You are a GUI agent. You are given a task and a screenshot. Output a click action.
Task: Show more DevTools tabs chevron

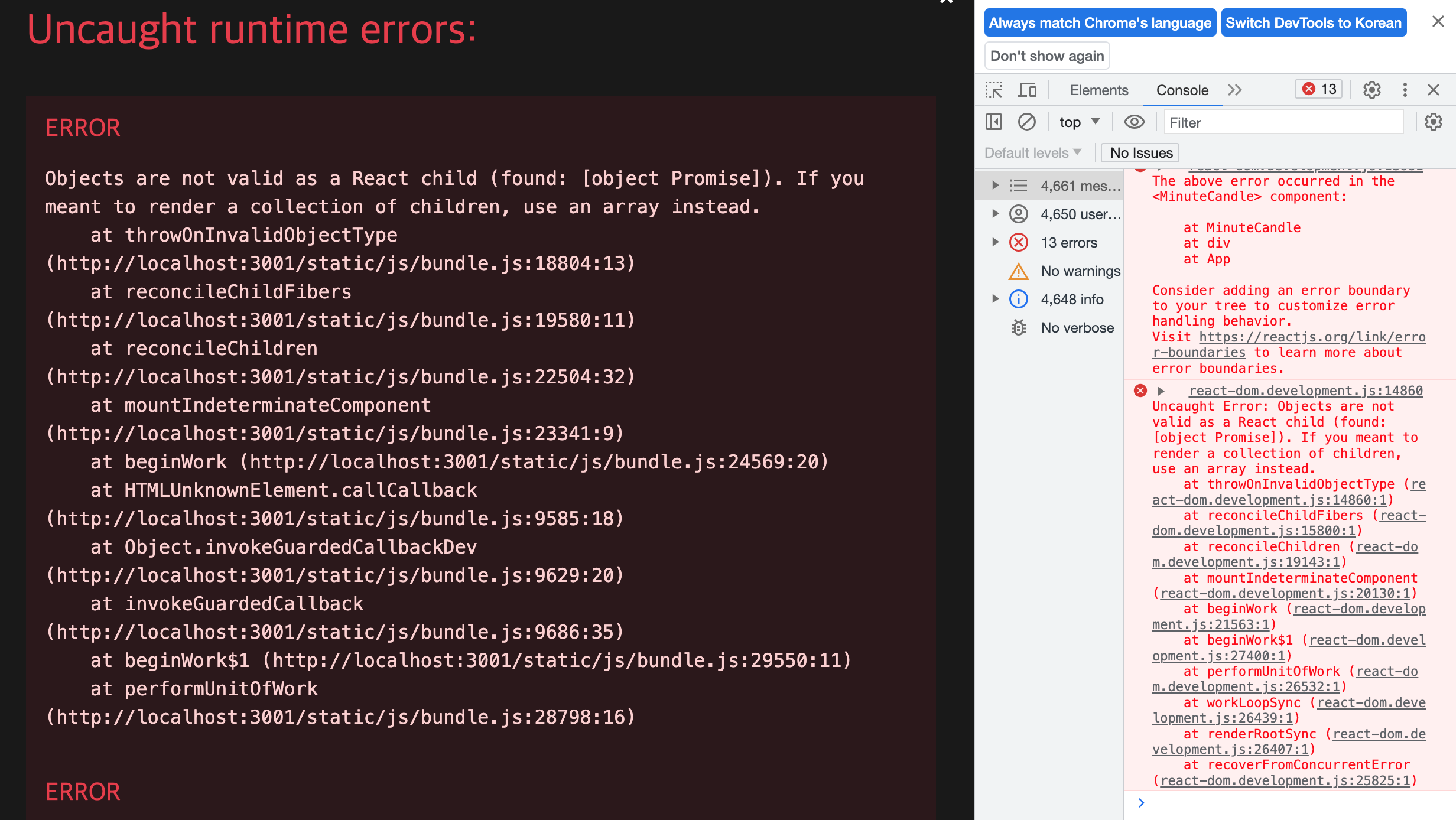tap(1234, 90)
